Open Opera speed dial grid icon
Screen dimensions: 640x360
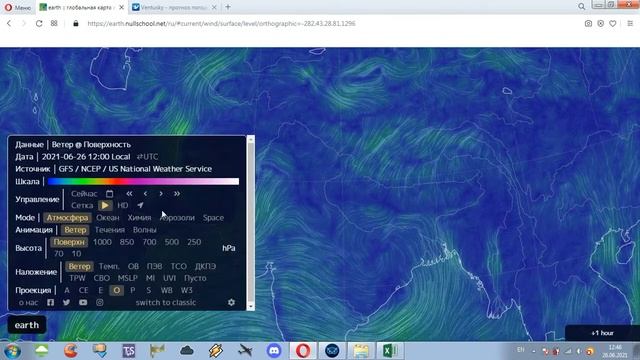54,24
